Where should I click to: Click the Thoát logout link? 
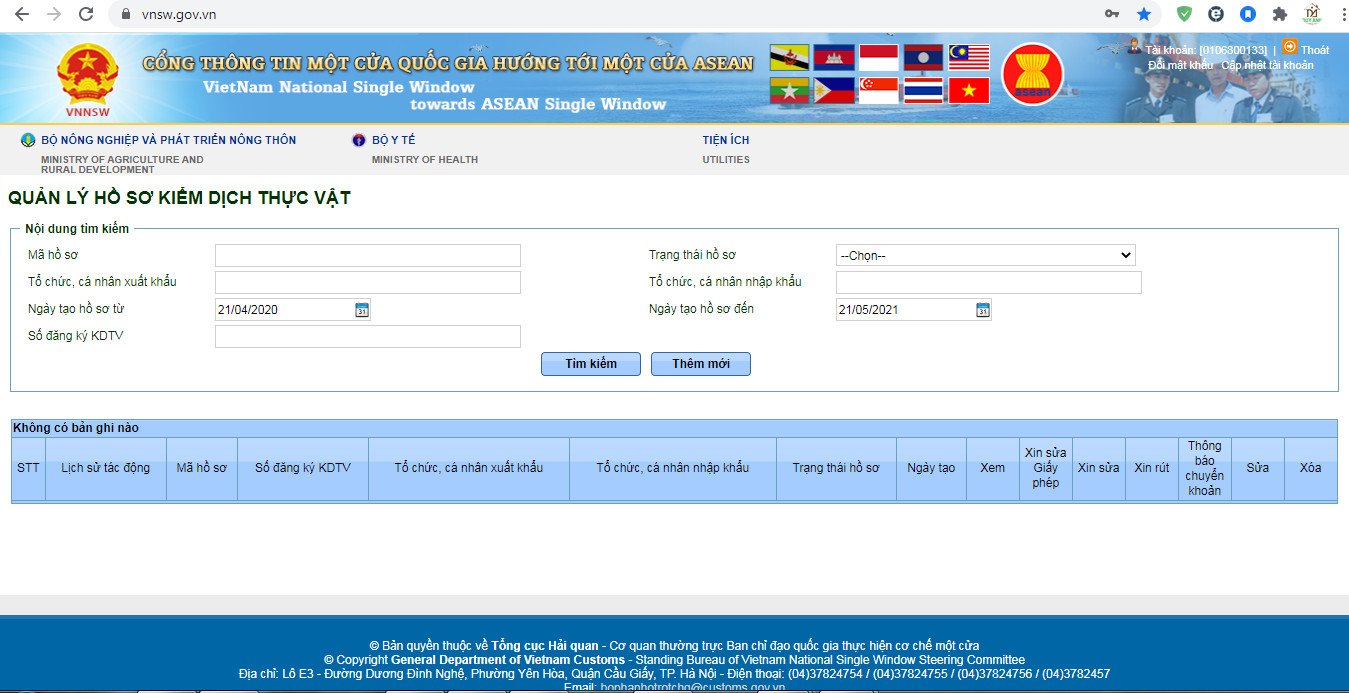[x=1315, y=50]
